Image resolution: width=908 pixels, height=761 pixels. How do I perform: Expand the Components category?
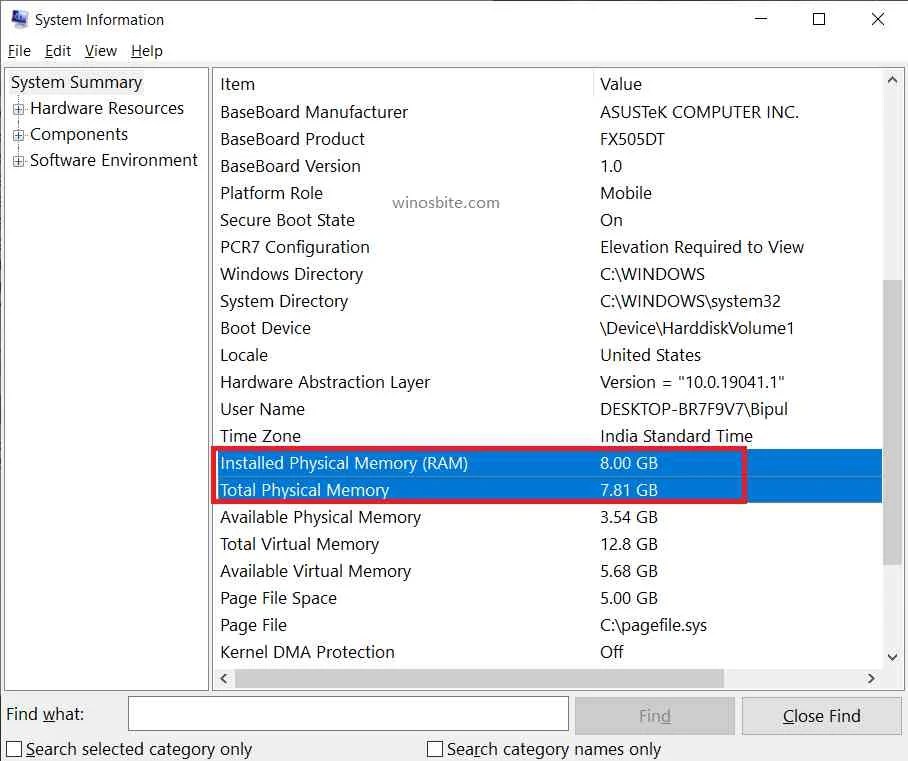coord(20,134)
